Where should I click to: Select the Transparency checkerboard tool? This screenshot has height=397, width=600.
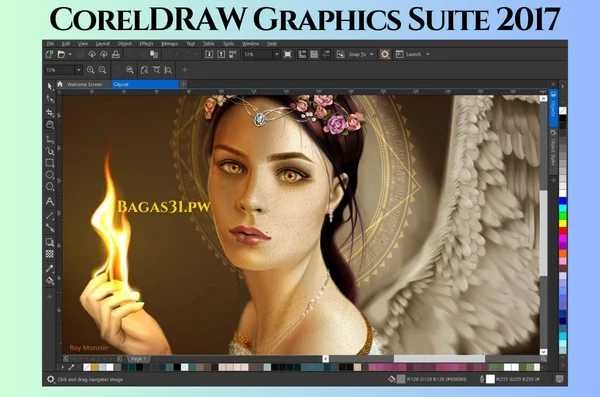49,254
